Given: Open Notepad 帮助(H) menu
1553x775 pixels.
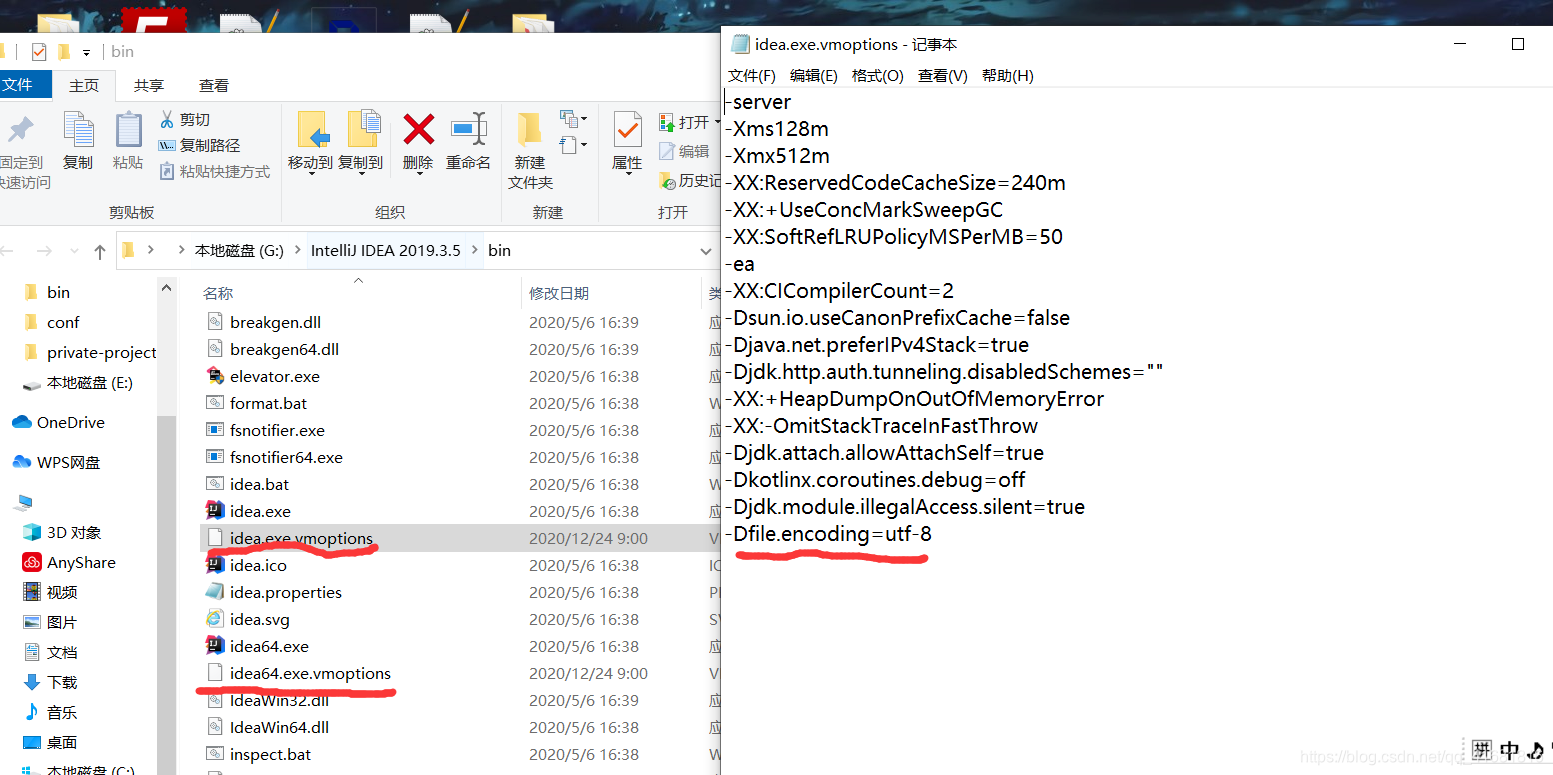Looking at the screenshot, I should [1007, 75].
